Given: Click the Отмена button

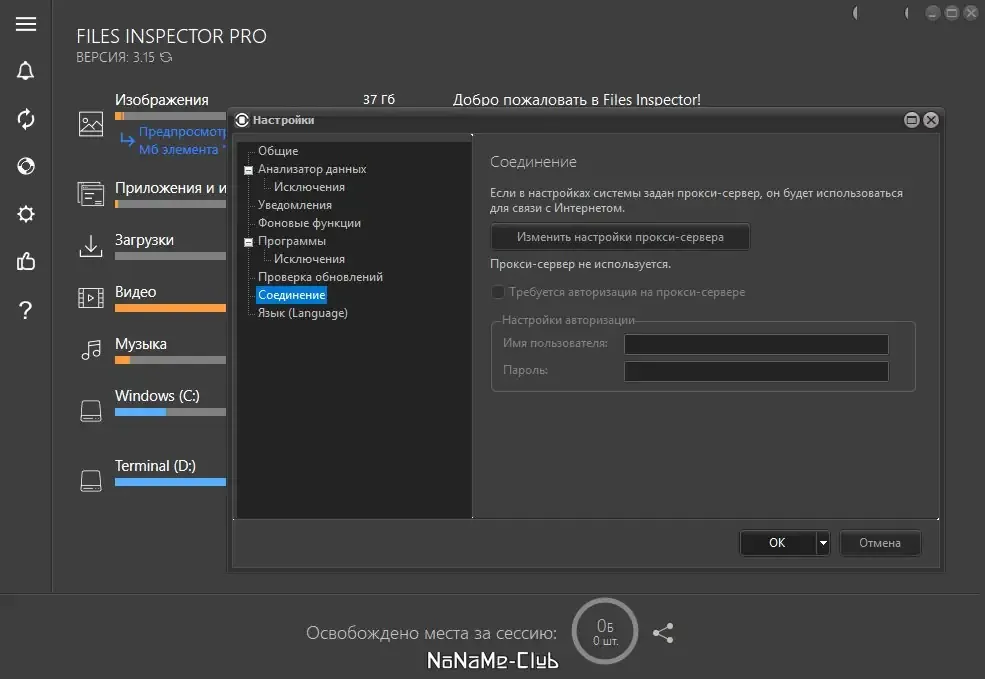Looking at the screenshot, I should coord(880,543).
